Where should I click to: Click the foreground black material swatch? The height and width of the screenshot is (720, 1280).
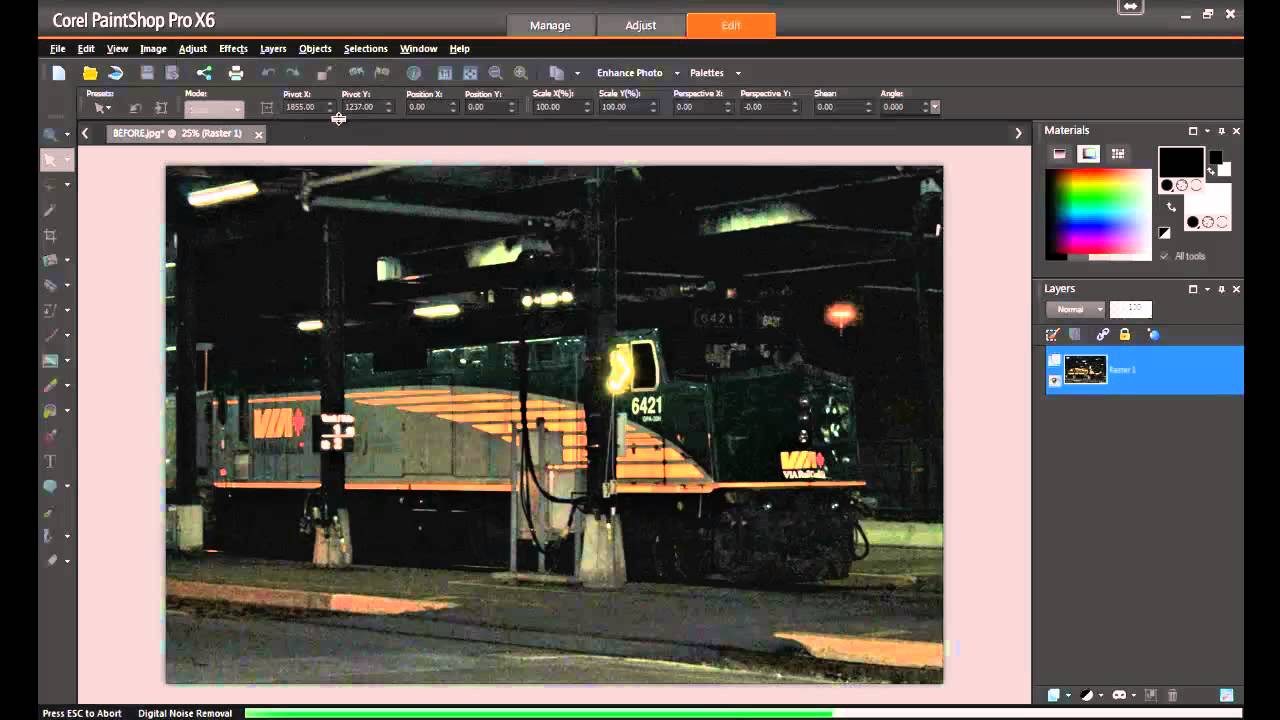pos(1181,163)
